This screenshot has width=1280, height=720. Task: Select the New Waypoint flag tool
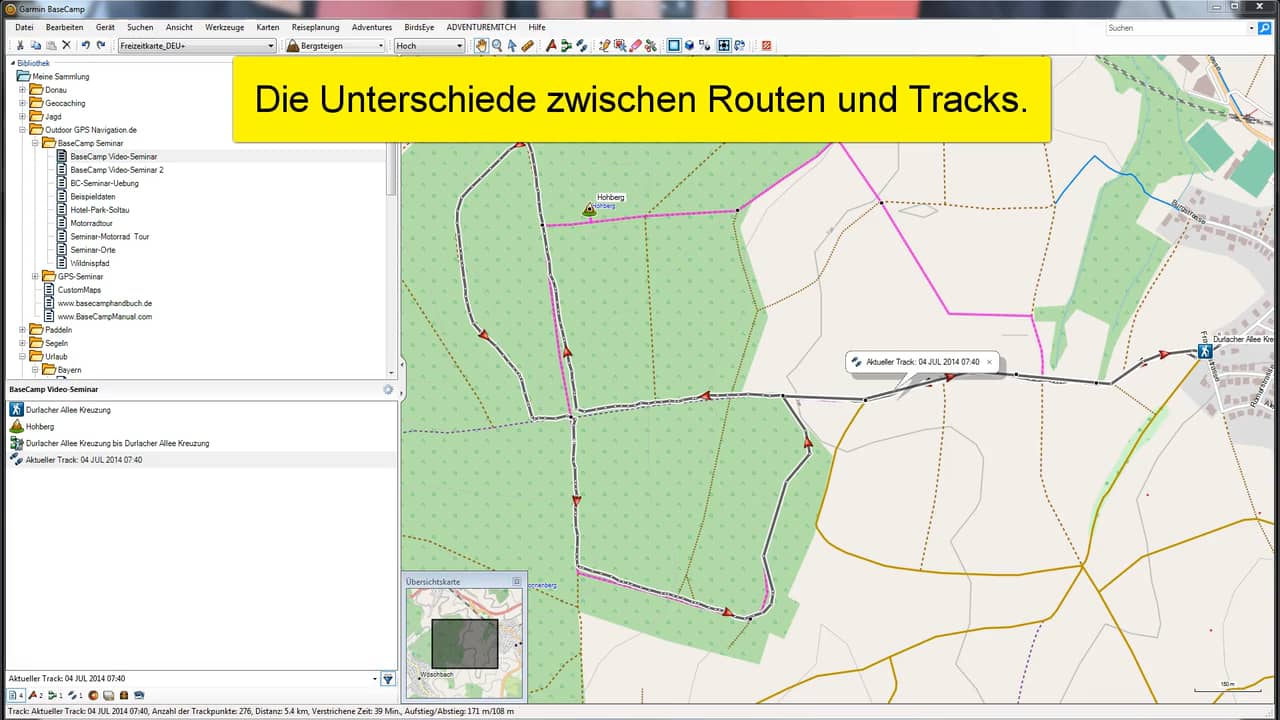point(551,45)
